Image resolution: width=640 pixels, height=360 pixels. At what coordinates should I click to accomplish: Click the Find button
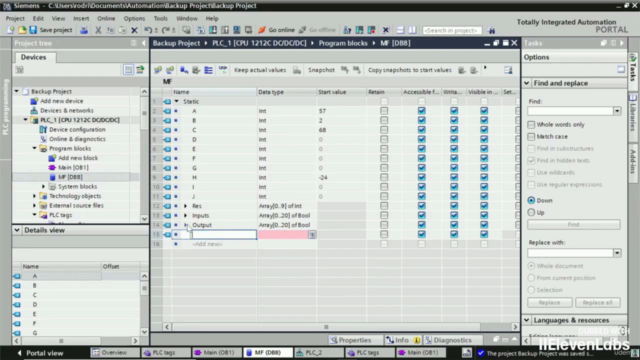click(573, 224)
